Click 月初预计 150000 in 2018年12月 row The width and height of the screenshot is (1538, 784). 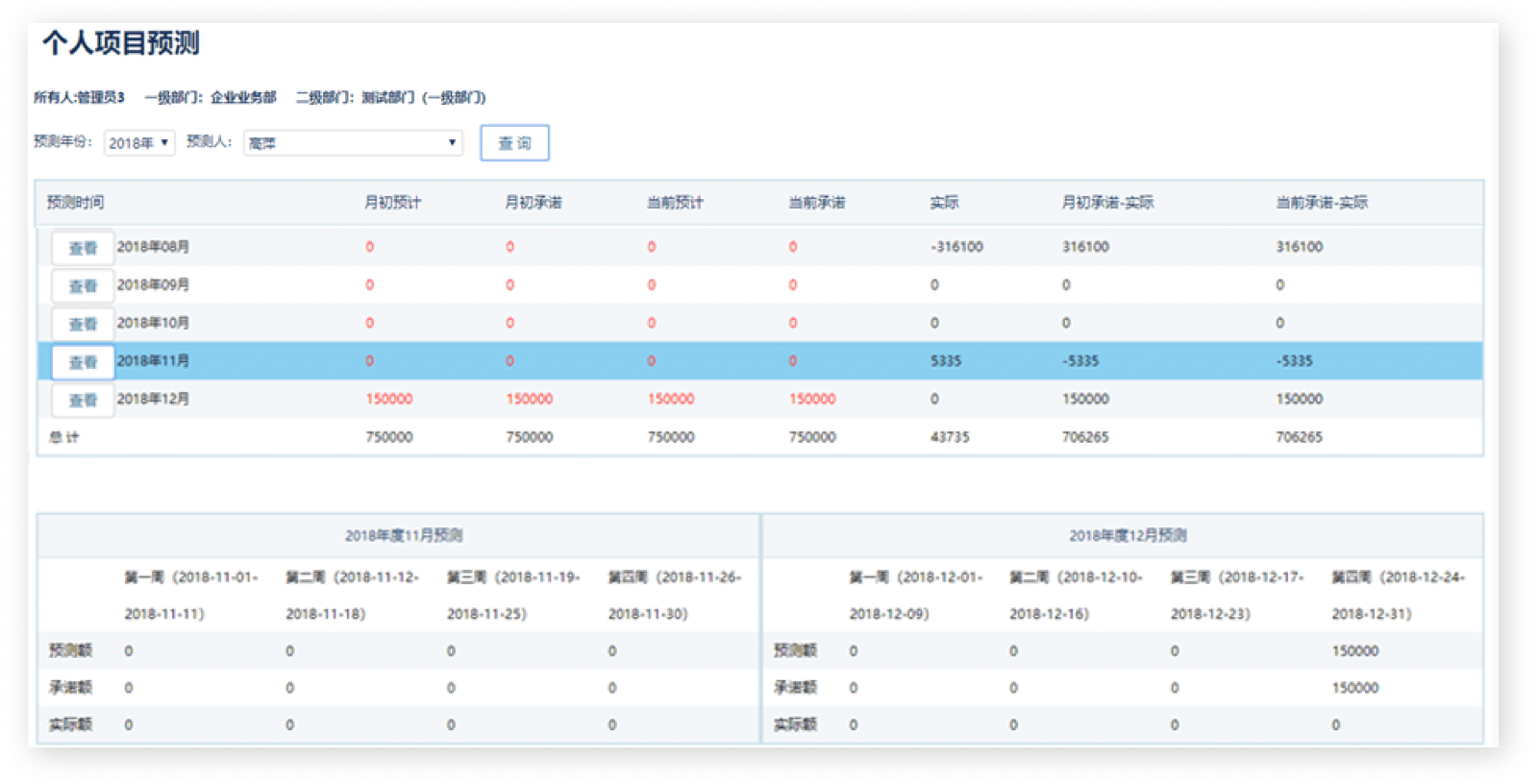coord(389,399)
